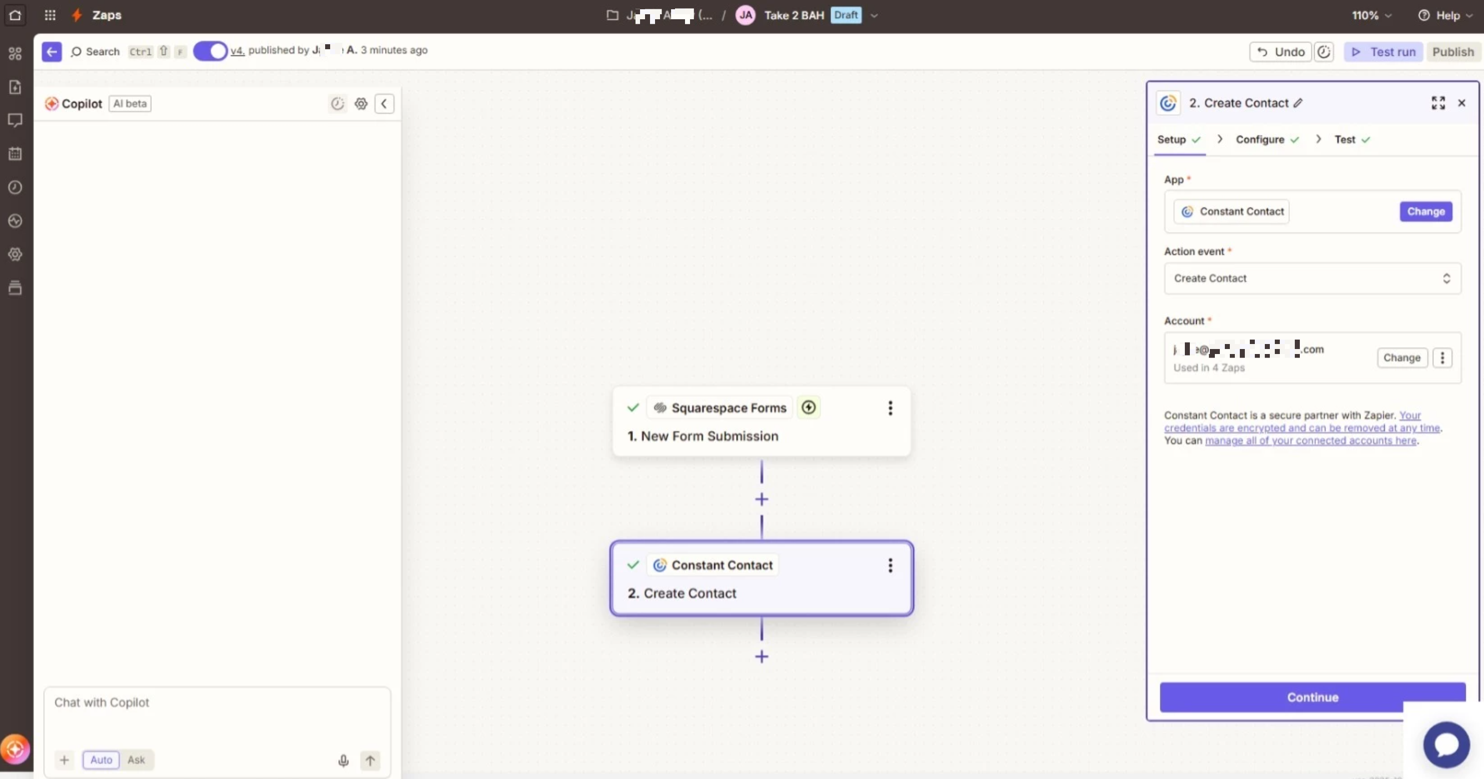Open Copilot settings gear icon

click(361, 104)
